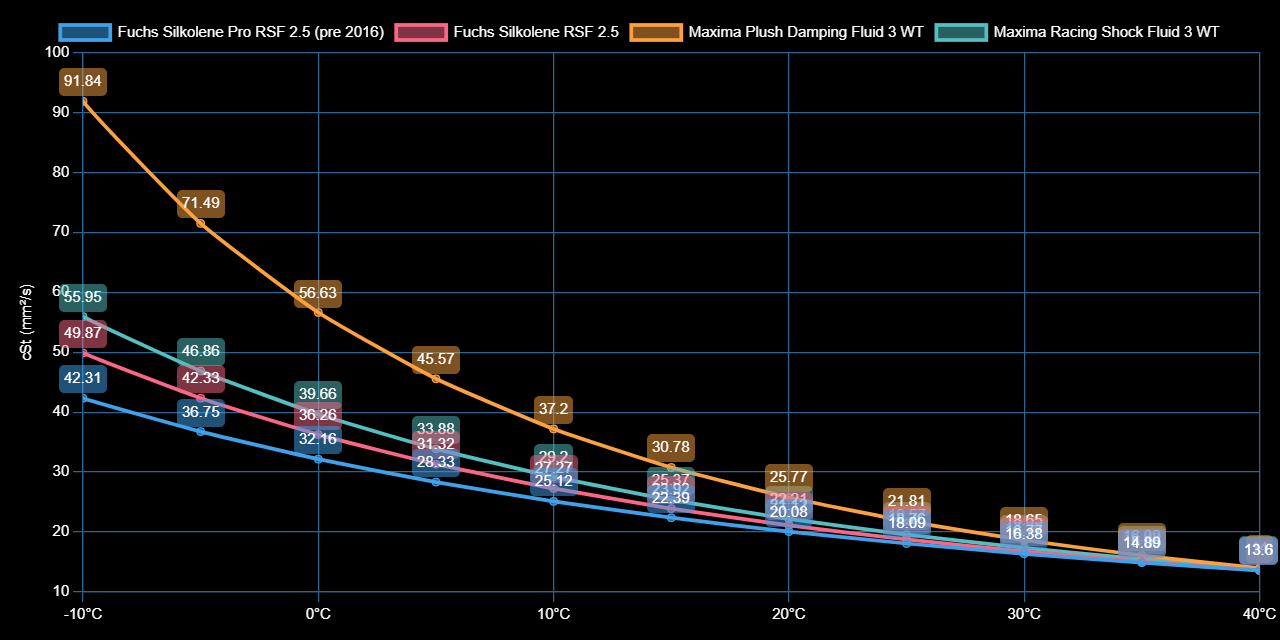Click the 55.95 teal data label
This screenshot has width=1280, height=640.
point(83,296)
